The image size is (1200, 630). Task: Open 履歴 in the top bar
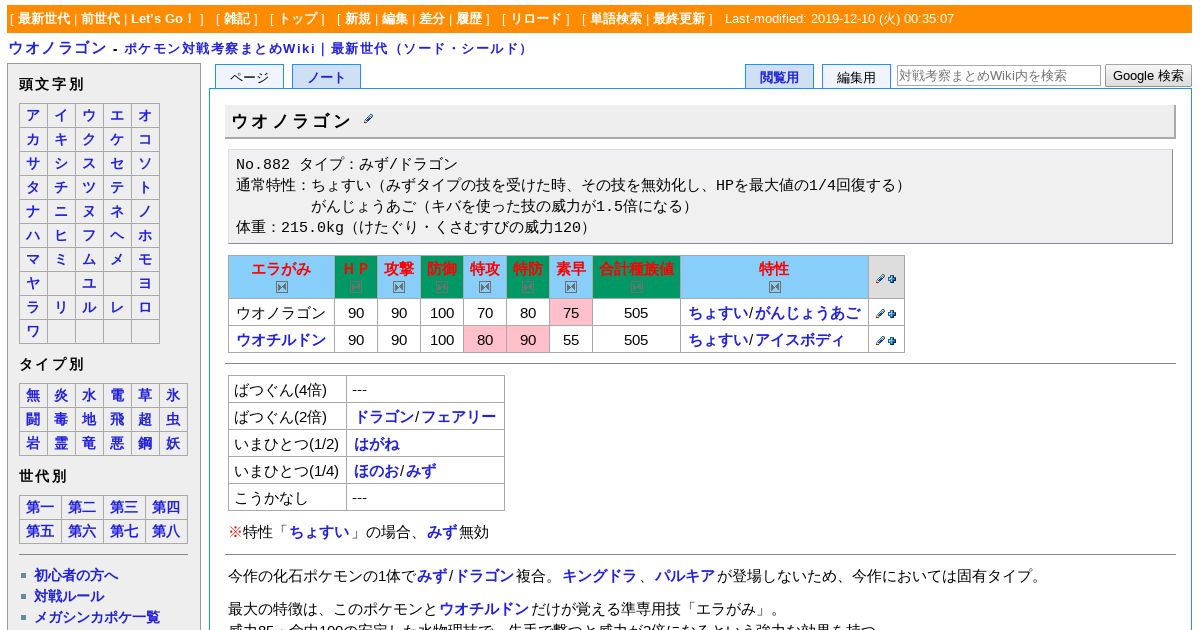[x=469, y=19]
